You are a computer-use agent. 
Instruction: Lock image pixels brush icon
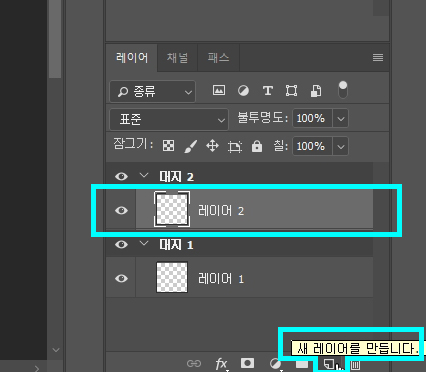190,146
